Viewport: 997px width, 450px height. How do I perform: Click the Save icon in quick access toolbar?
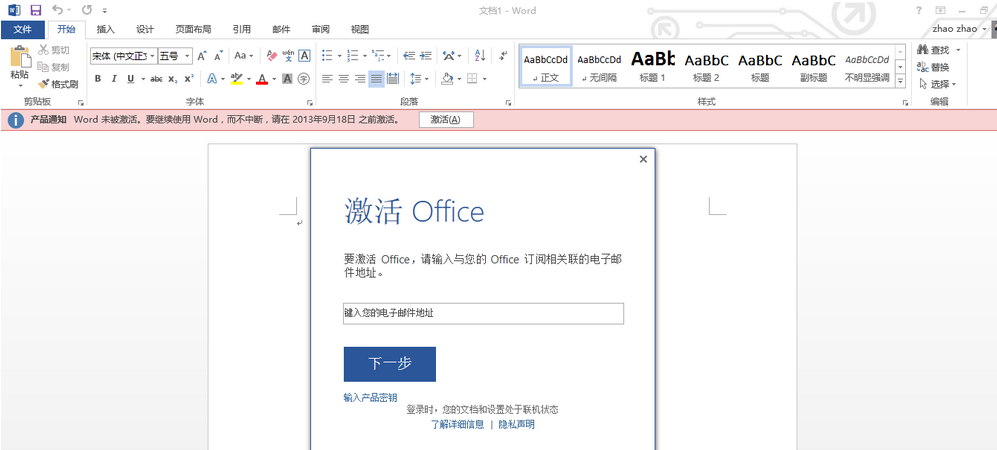click(x=36, y=10)
